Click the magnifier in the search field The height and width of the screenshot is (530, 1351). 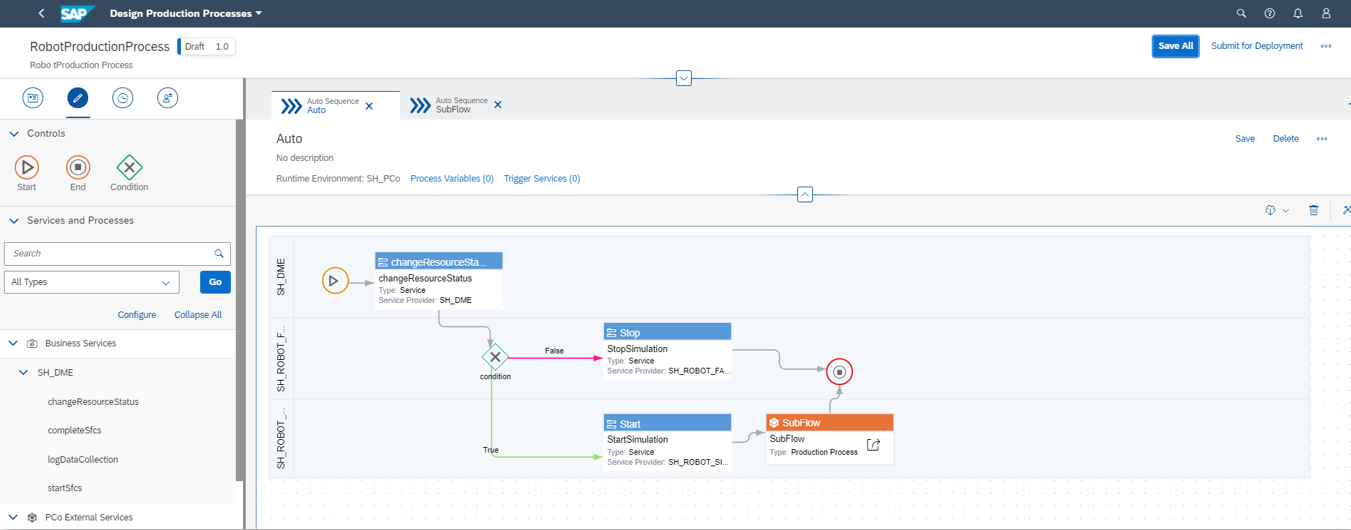tap(219, 254)
